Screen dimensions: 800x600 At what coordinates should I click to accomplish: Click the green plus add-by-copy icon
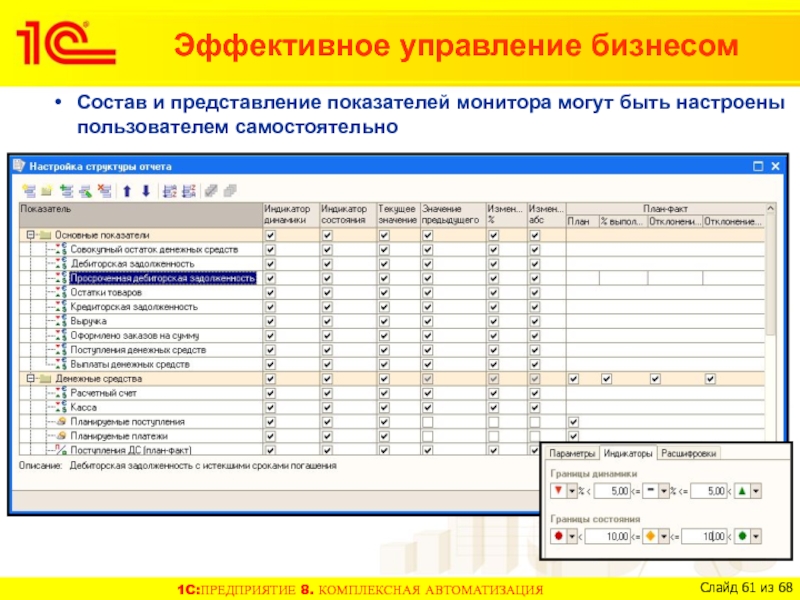66,191
